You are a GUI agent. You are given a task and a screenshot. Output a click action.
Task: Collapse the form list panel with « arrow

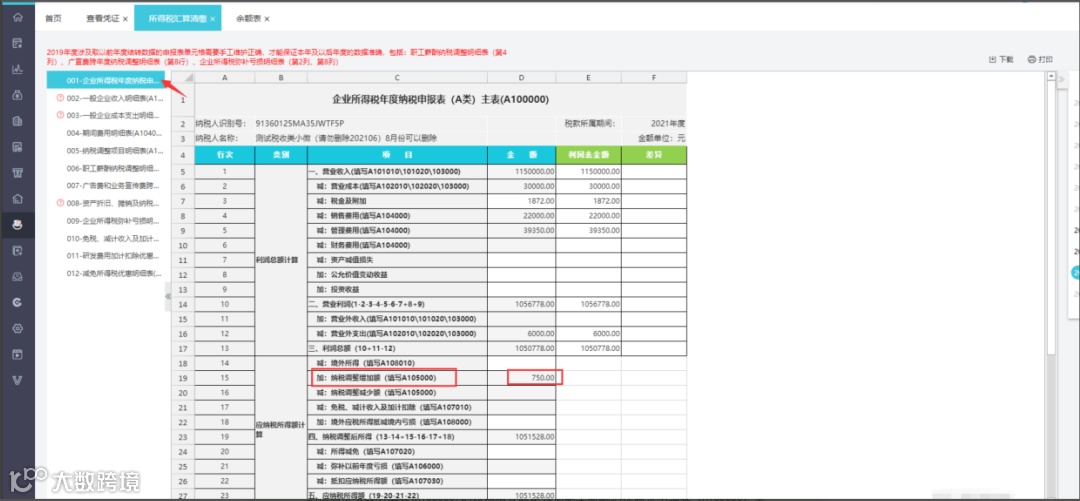(x=167, y=296)
